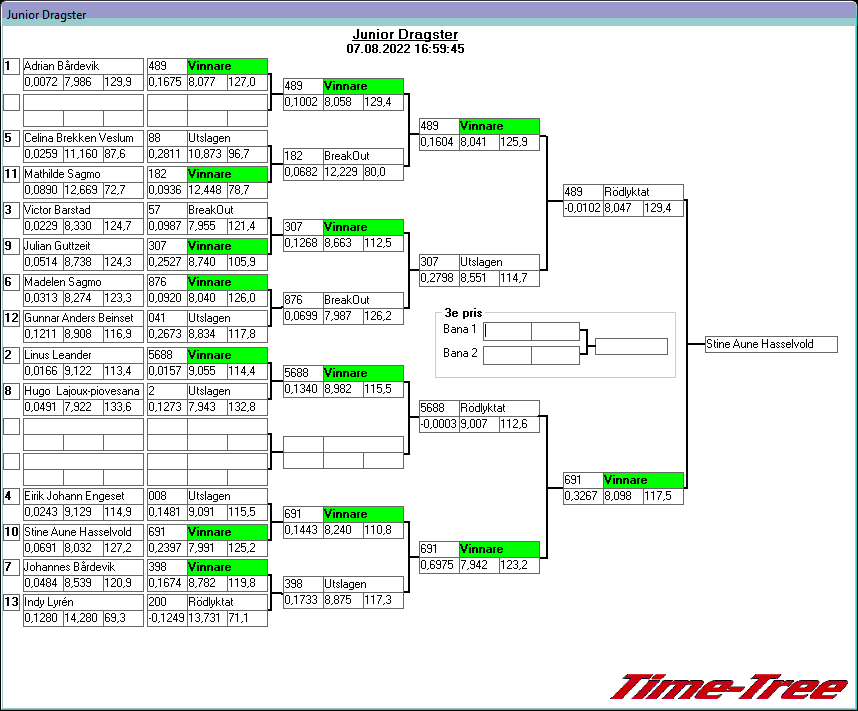Click seed number 13 box
The height and width of the screenshot is (711, 858).
(x=11, y=602)
